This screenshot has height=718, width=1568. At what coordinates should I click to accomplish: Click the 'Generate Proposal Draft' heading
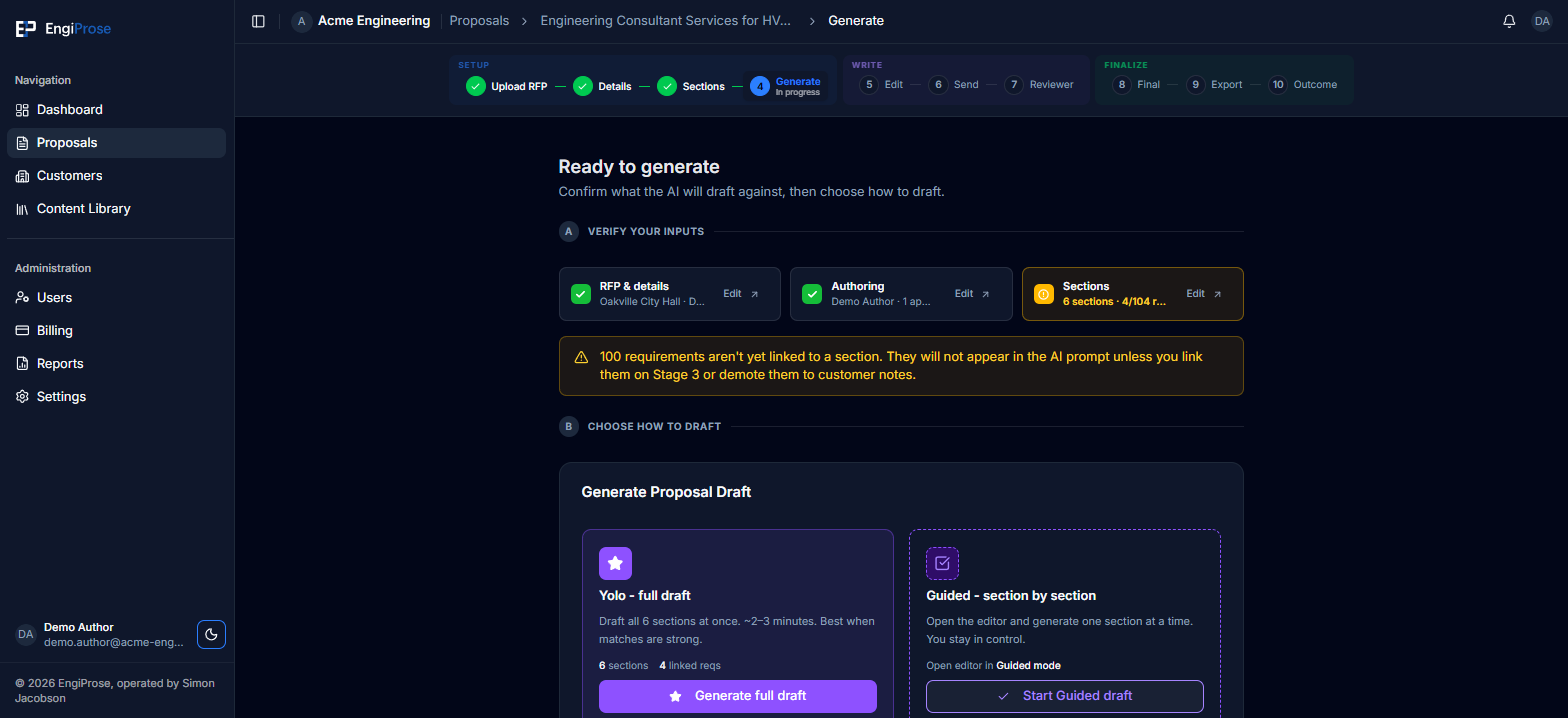666,492
